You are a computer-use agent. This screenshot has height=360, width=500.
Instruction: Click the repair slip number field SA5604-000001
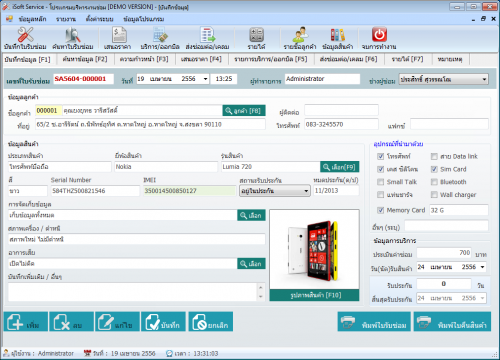[83, 79]
